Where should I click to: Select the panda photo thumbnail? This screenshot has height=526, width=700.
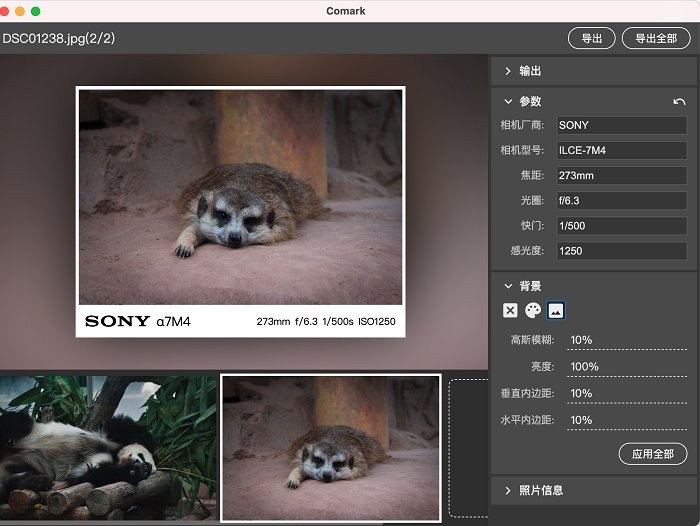tap(108, 445)
